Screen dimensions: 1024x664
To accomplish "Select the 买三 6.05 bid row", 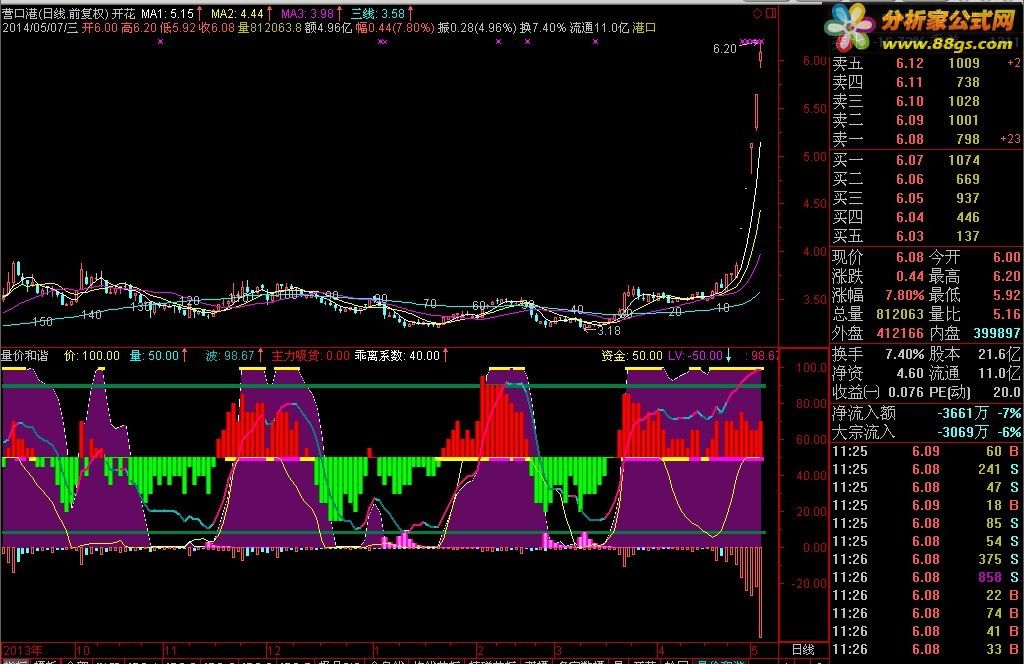I will pyautogui.click(x=925, y=198).
